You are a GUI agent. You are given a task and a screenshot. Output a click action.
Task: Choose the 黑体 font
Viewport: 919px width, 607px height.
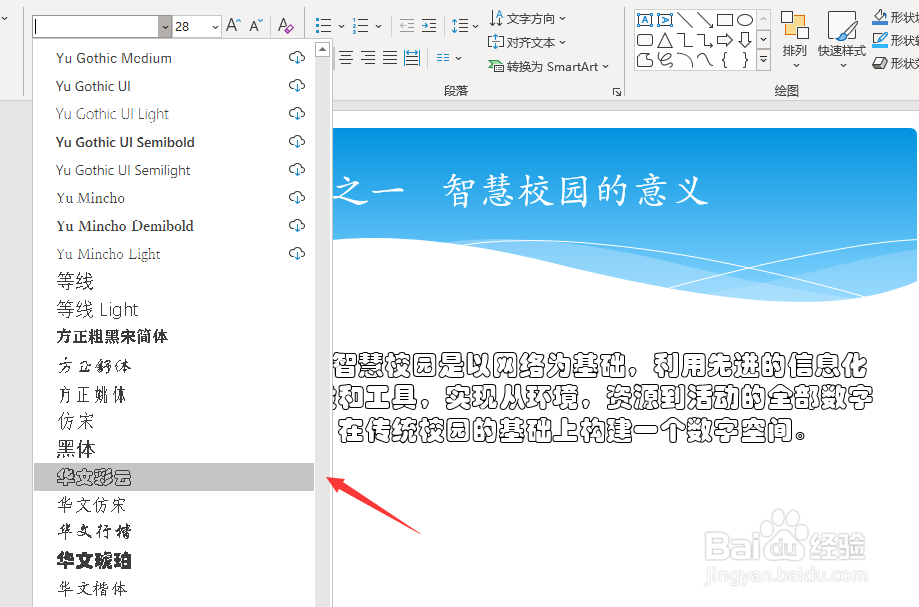174,449
